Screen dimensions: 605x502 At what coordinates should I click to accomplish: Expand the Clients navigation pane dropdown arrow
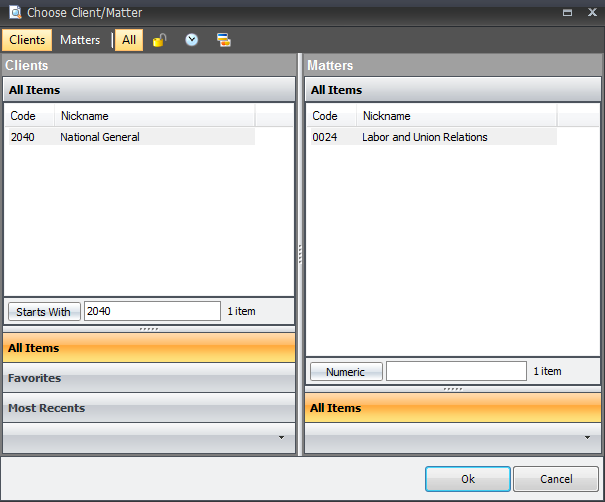281,438
